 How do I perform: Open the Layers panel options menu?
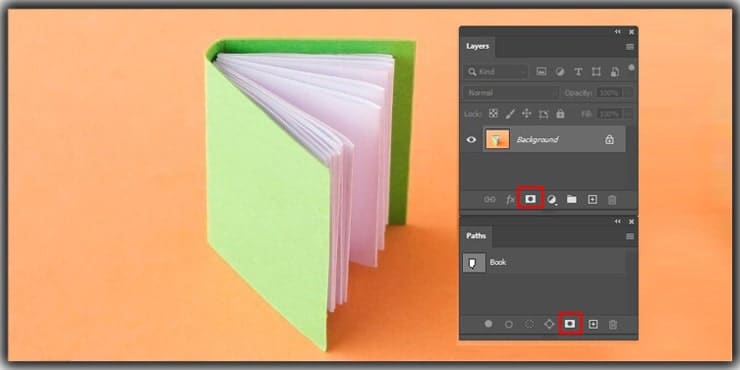[630, 47]
